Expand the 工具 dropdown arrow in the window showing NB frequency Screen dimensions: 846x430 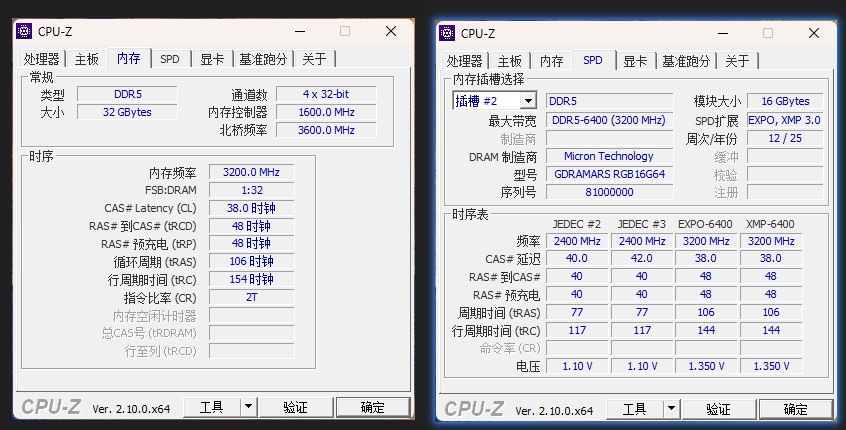246,407
